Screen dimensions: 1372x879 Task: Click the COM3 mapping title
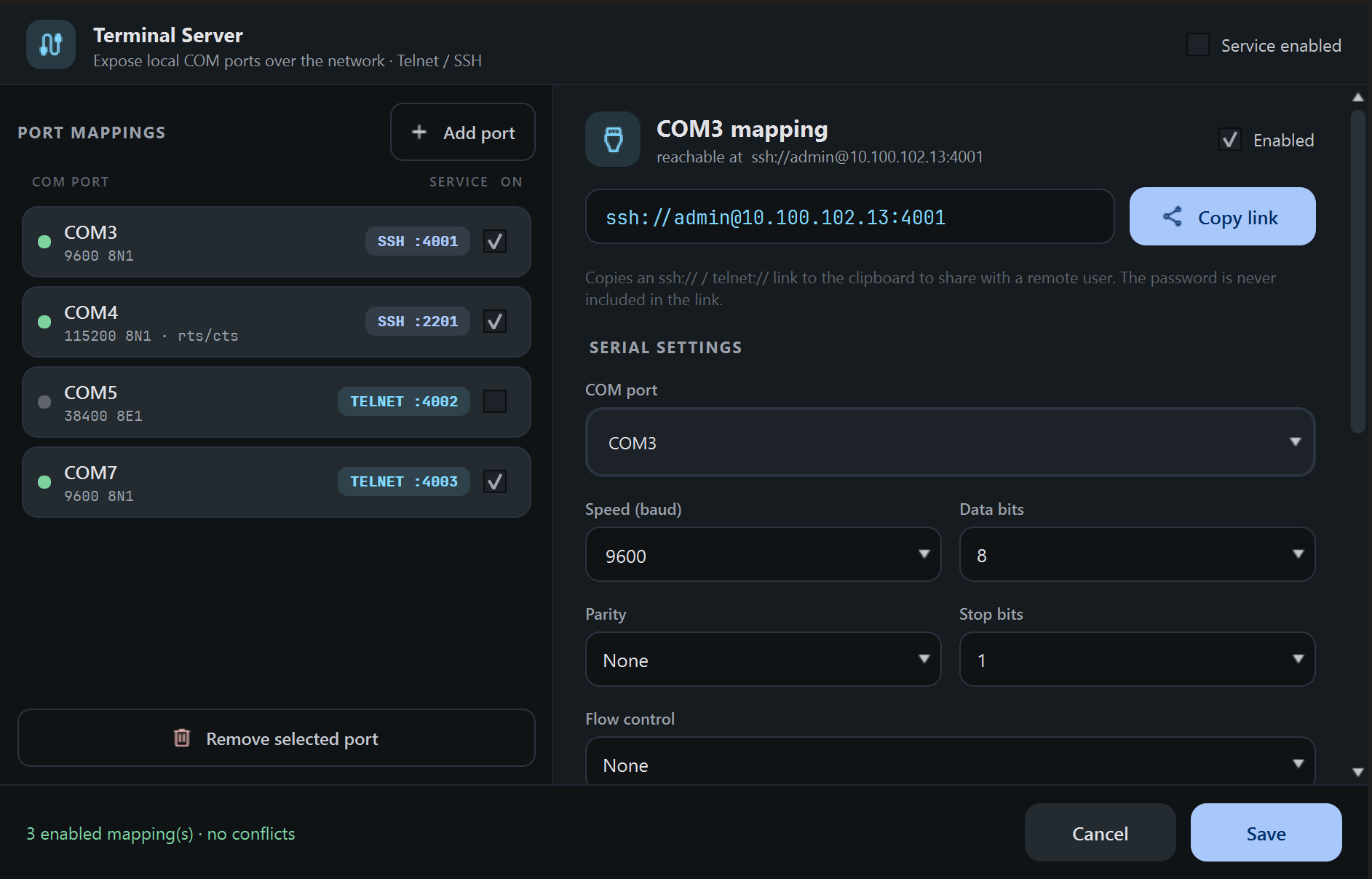point(742,129)
